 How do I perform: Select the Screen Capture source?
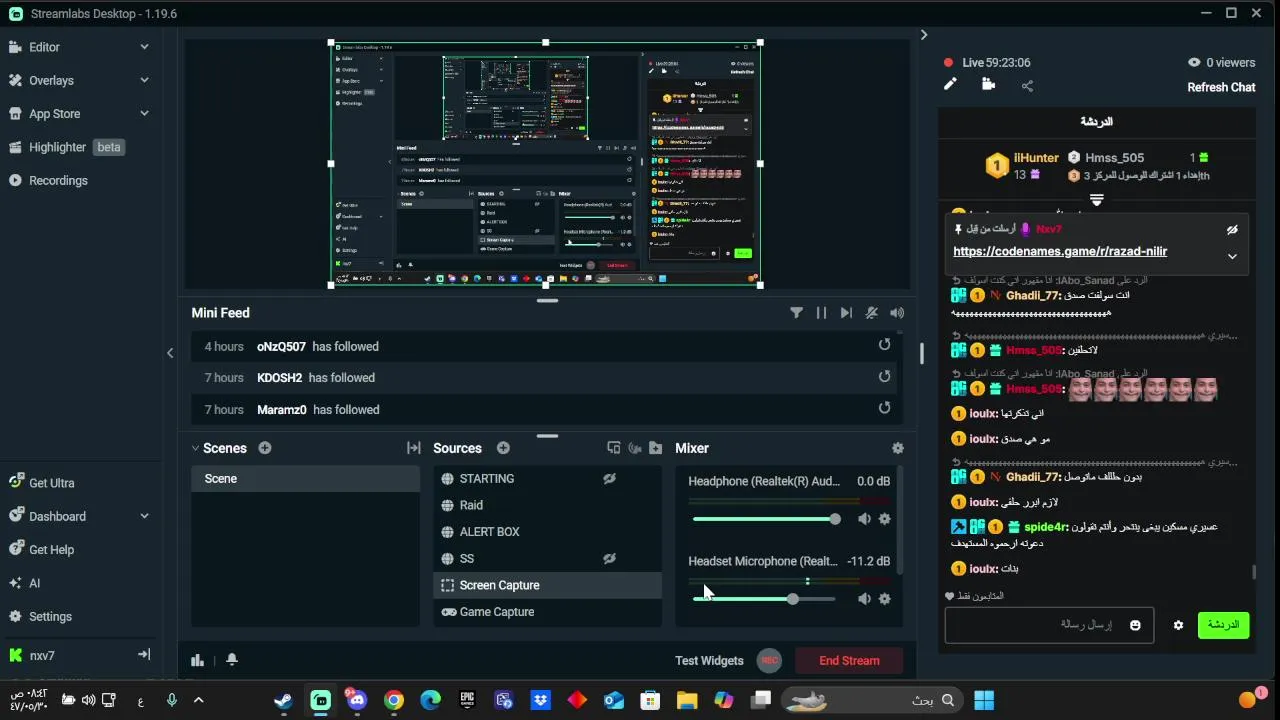(547, 586)
